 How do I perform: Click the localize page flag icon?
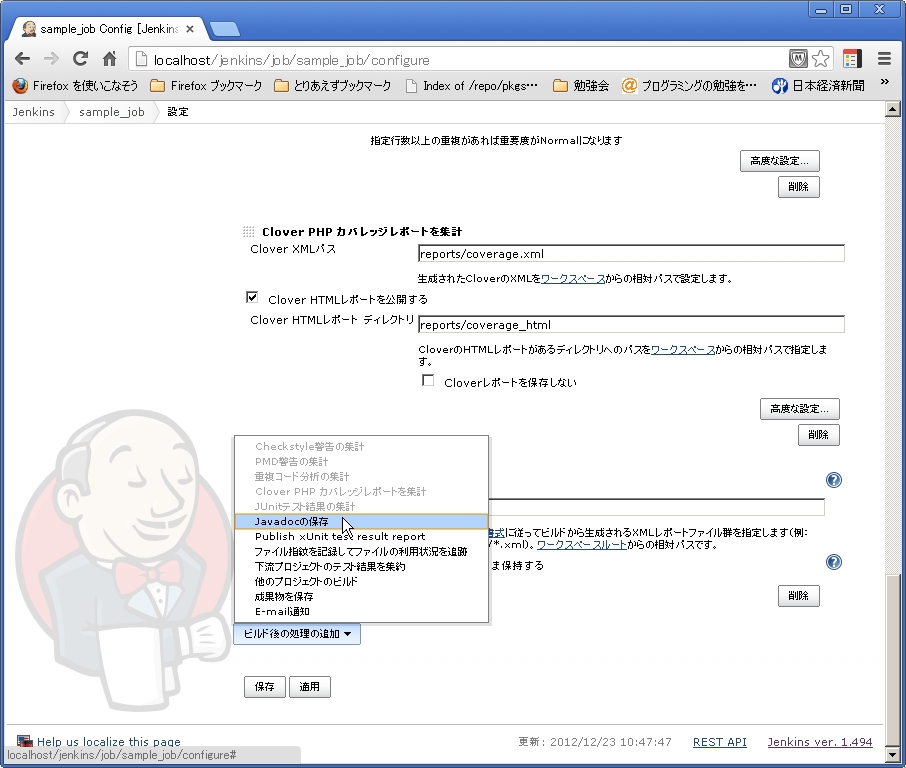24,741
